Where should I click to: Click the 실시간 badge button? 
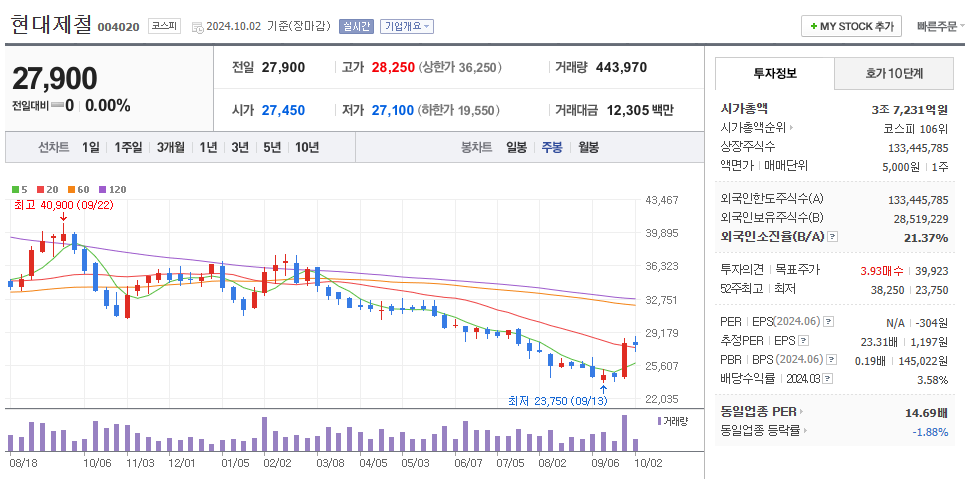tap(356, 26)
